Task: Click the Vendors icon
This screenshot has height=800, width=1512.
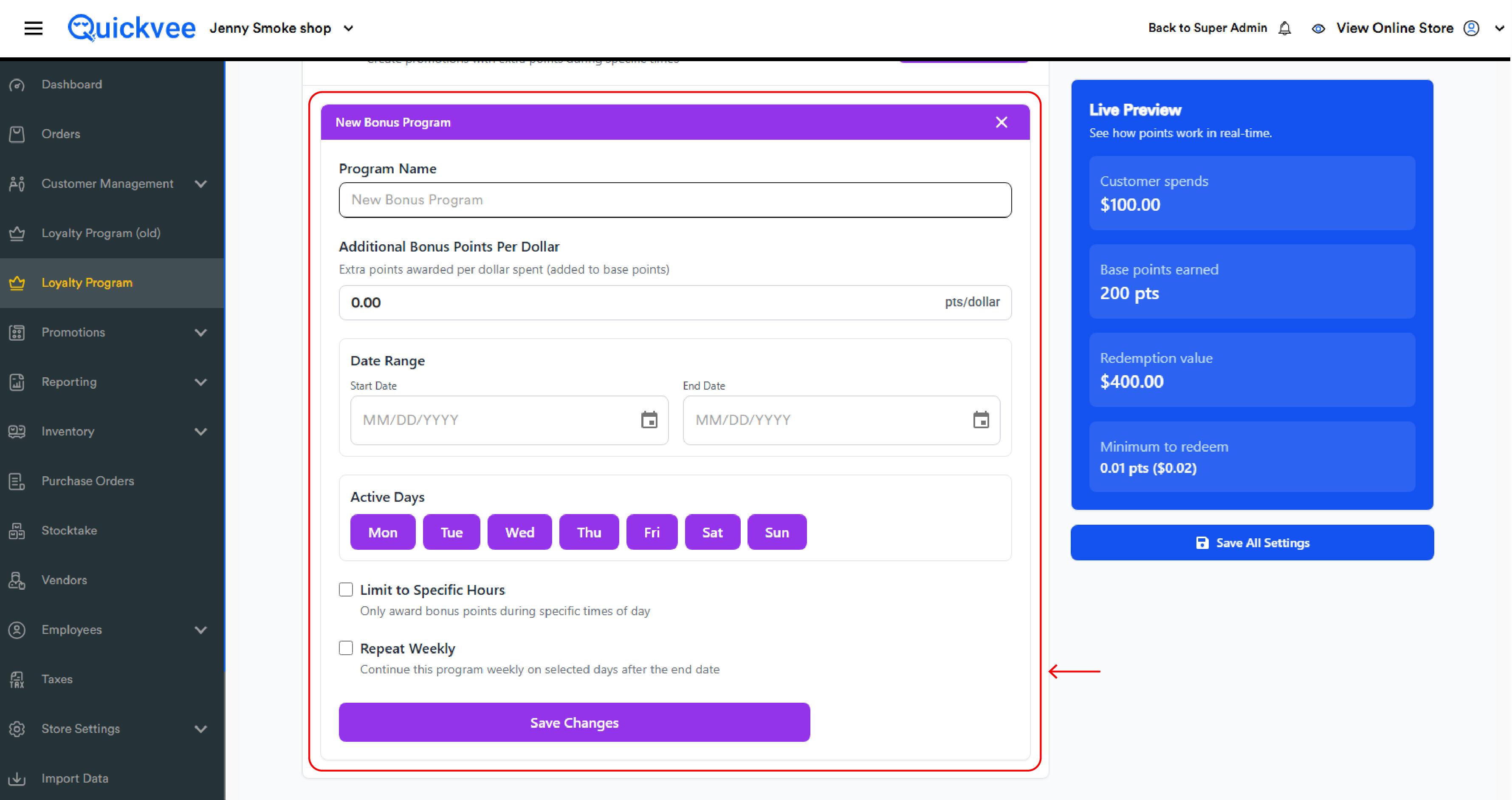Action: 17,580
